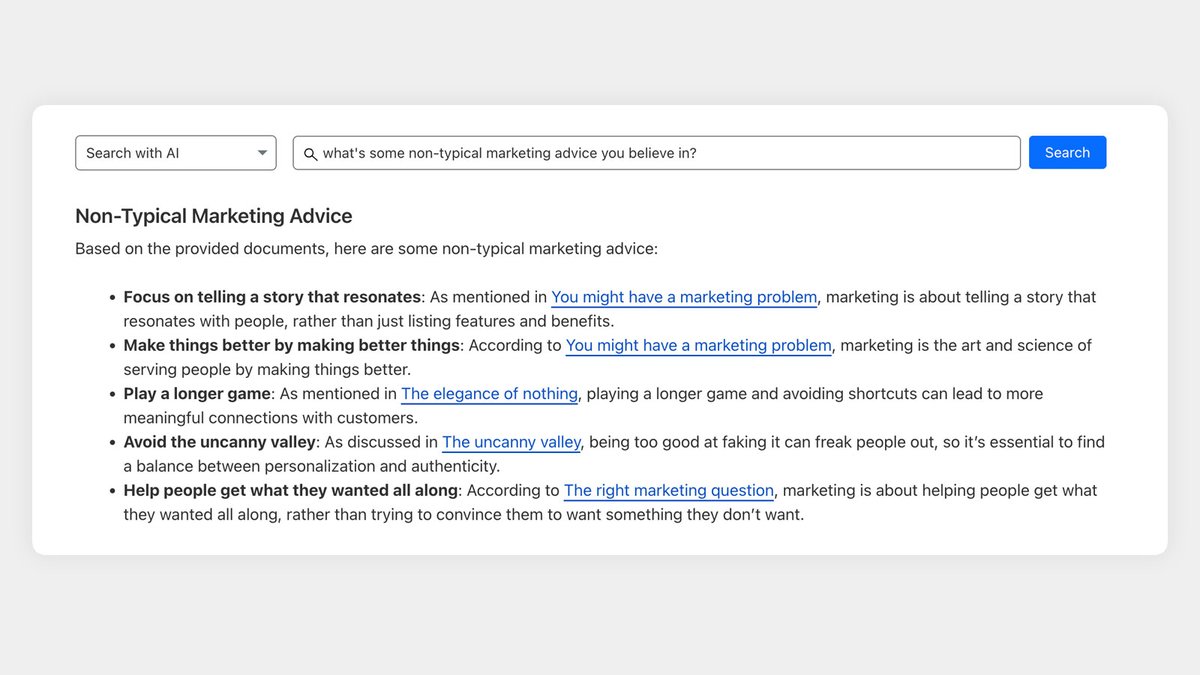The height and width of the screenshot is (675, 1200).
Task: Click the bold text Play a longer game
Action: coord(195,393)
